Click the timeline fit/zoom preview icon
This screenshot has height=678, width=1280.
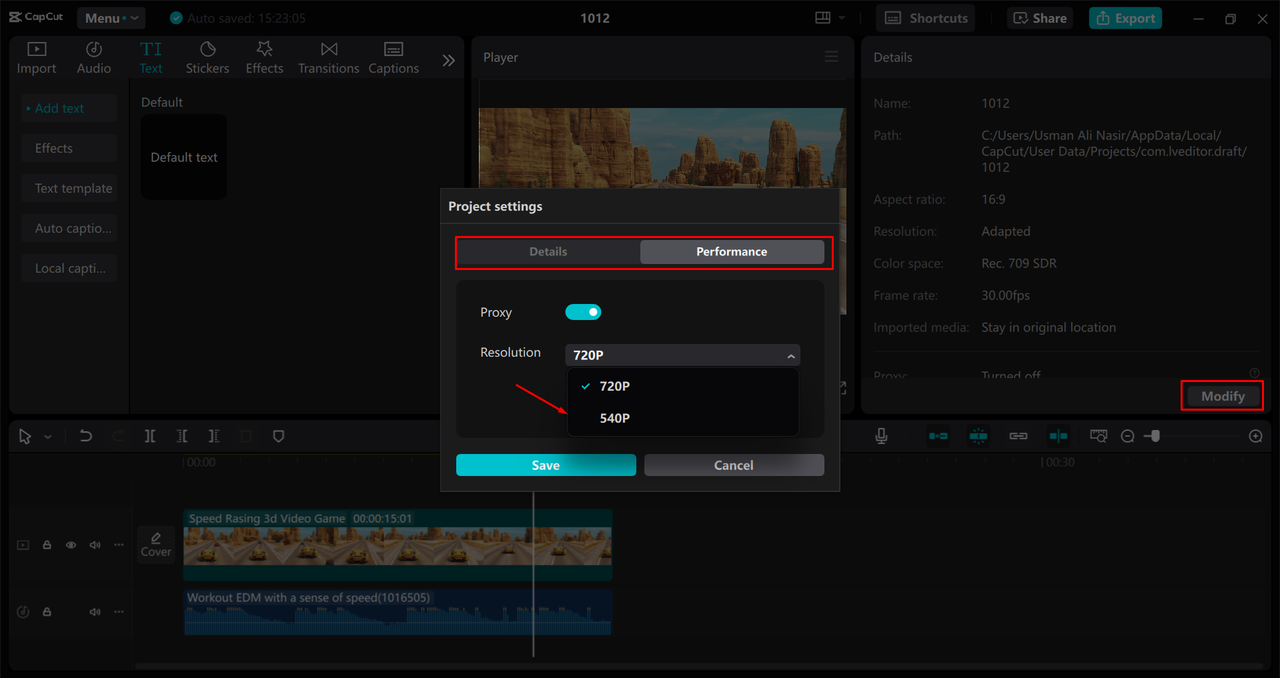click(1099, 436)
